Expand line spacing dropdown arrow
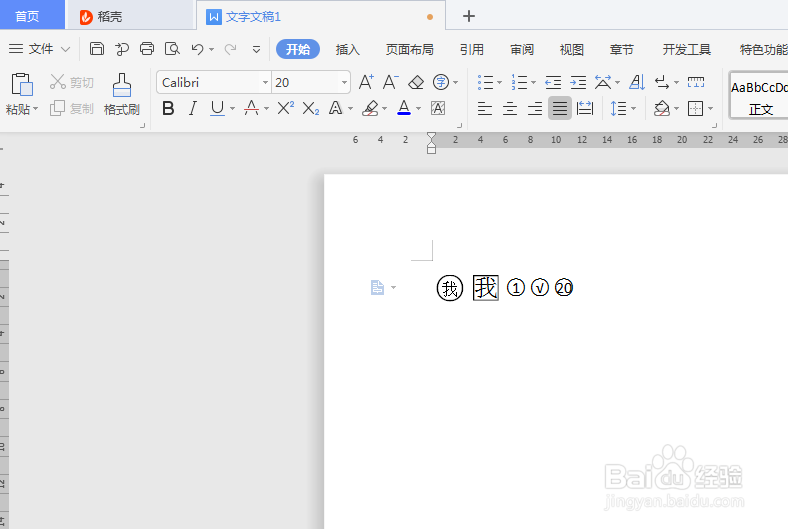788x529 pixels. 633,109
